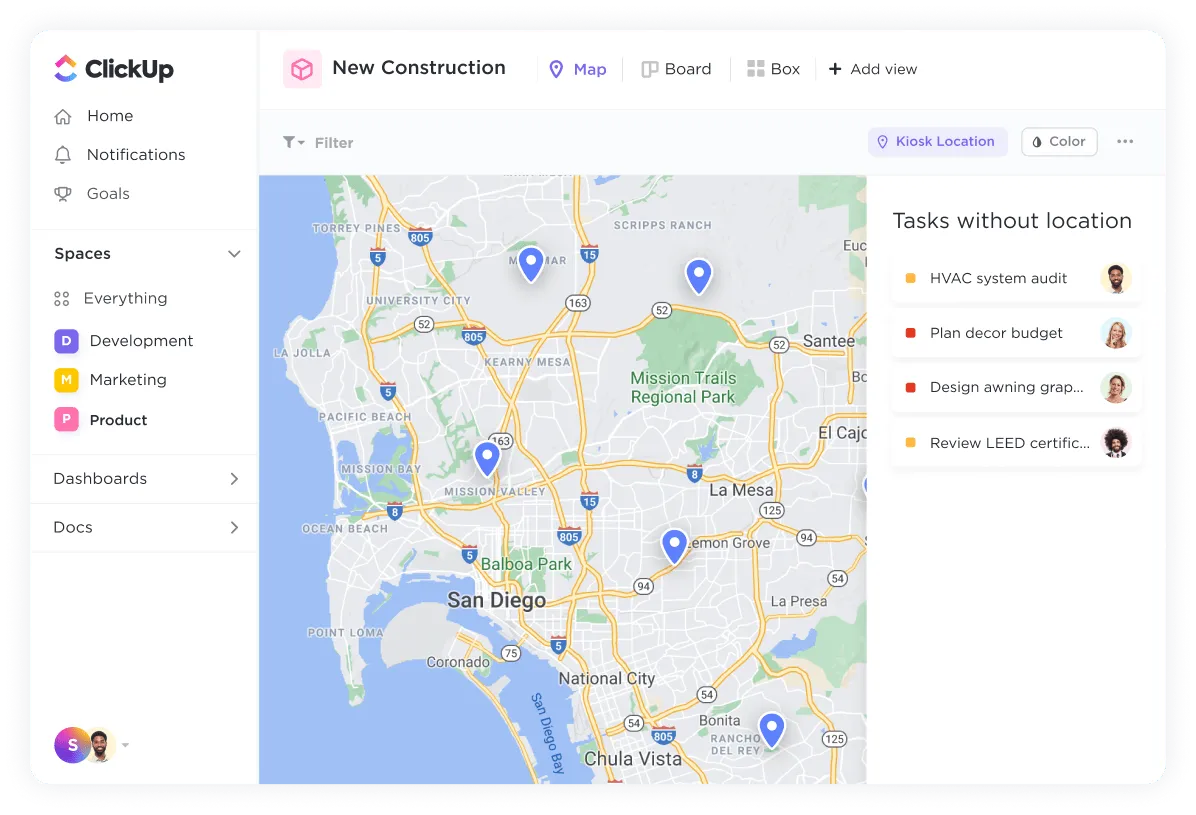The height and width of the screenshot is (815, 1196).
Task: Click the Review LEED task assignee avatar
Action: coord(1116,443)
